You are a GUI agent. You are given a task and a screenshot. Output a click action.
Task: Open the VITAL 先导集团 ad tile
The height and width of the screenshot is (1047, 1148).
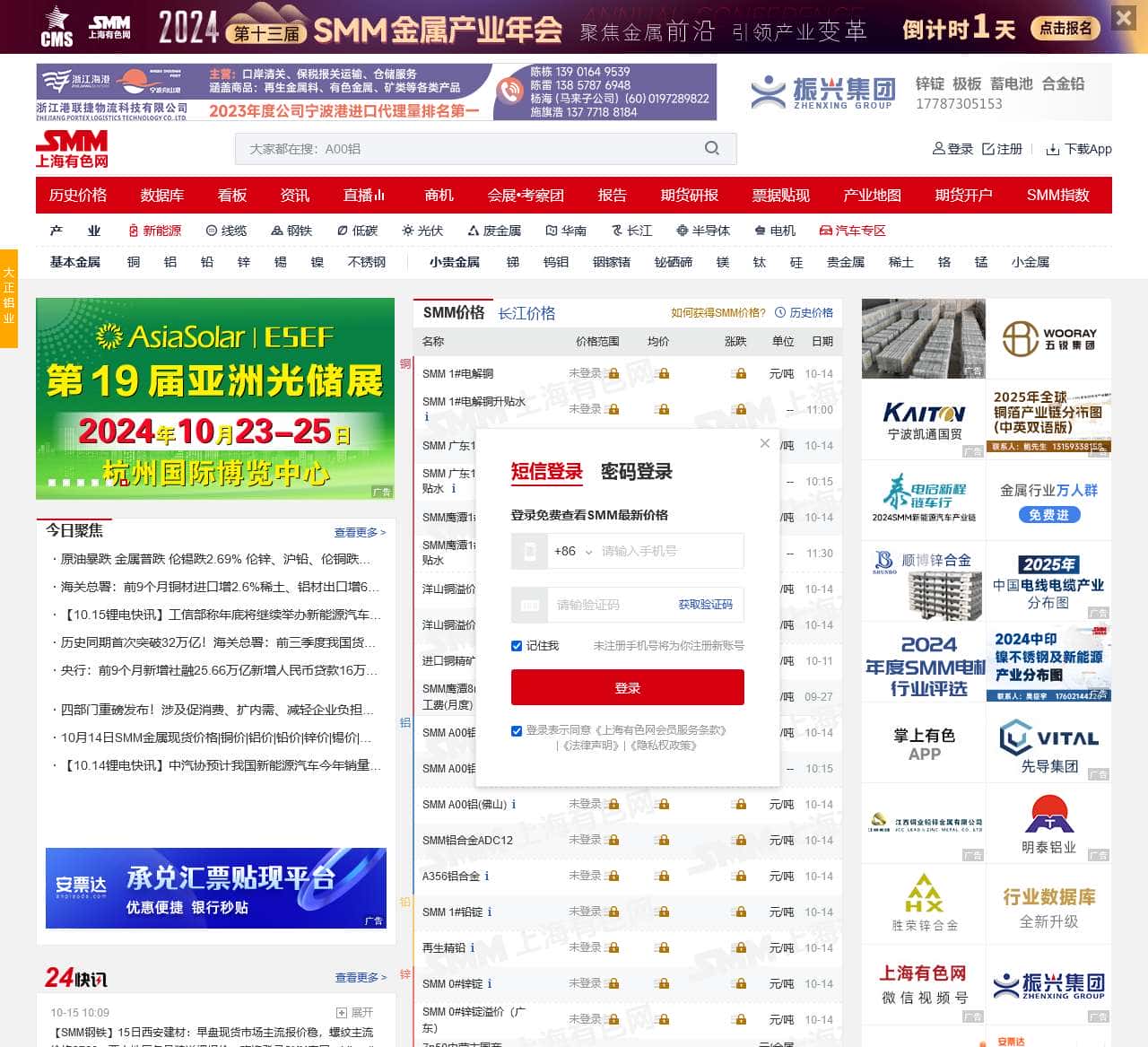tap(1048, 742)
